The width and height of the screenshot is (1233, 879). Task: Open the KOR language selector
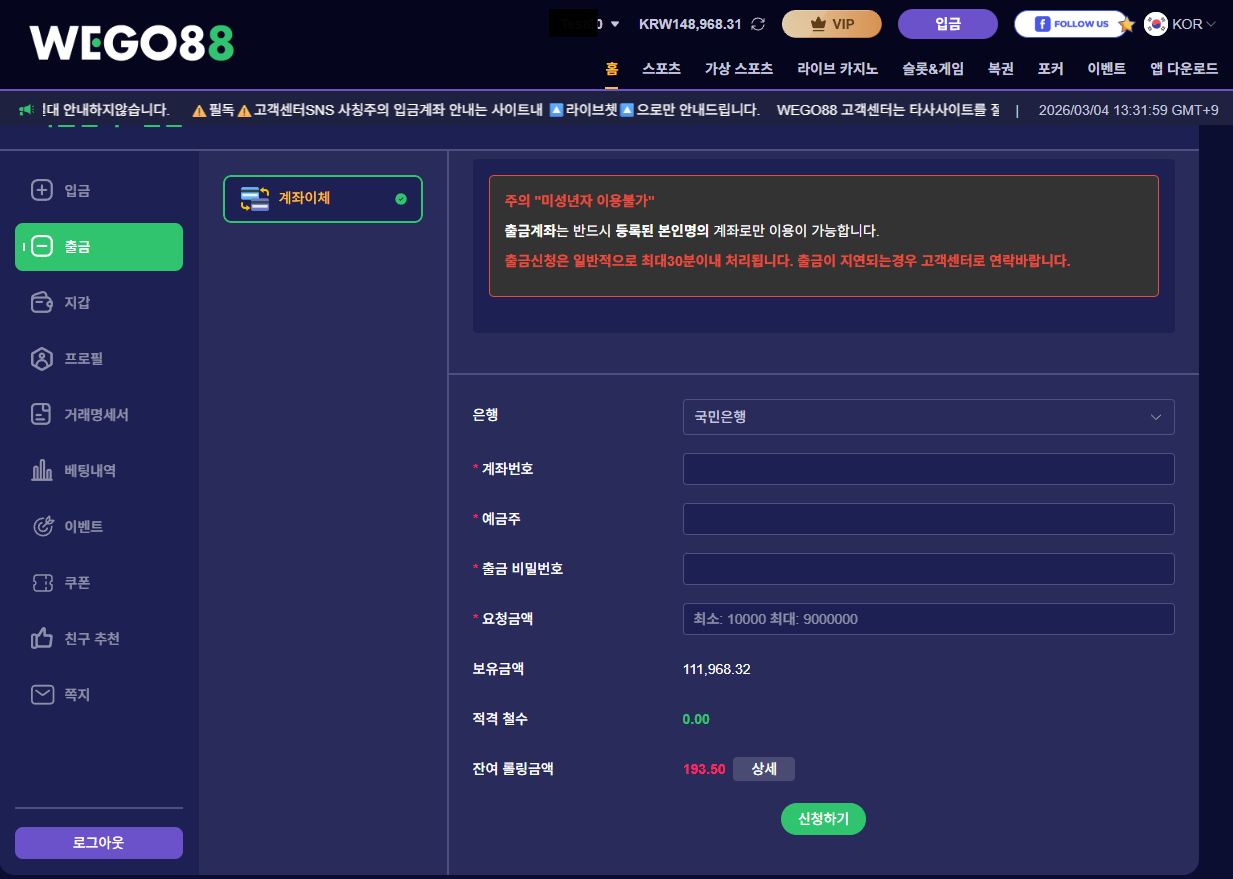coord(1179,24)
